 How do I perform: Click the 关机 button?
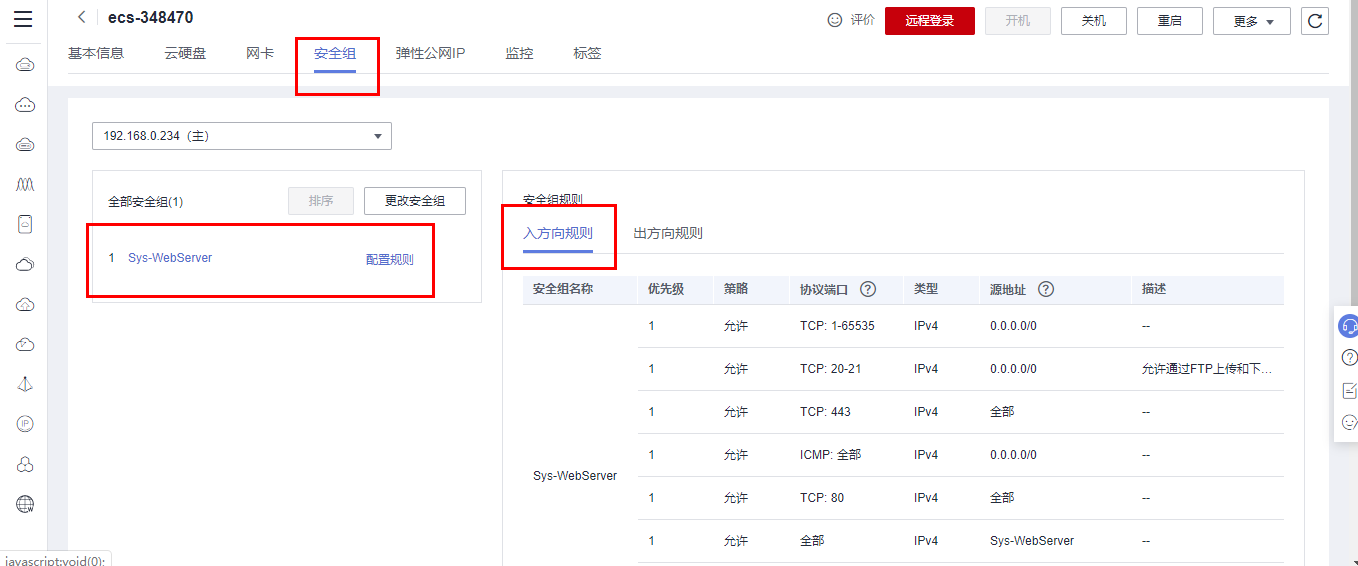pos(1094,21)
